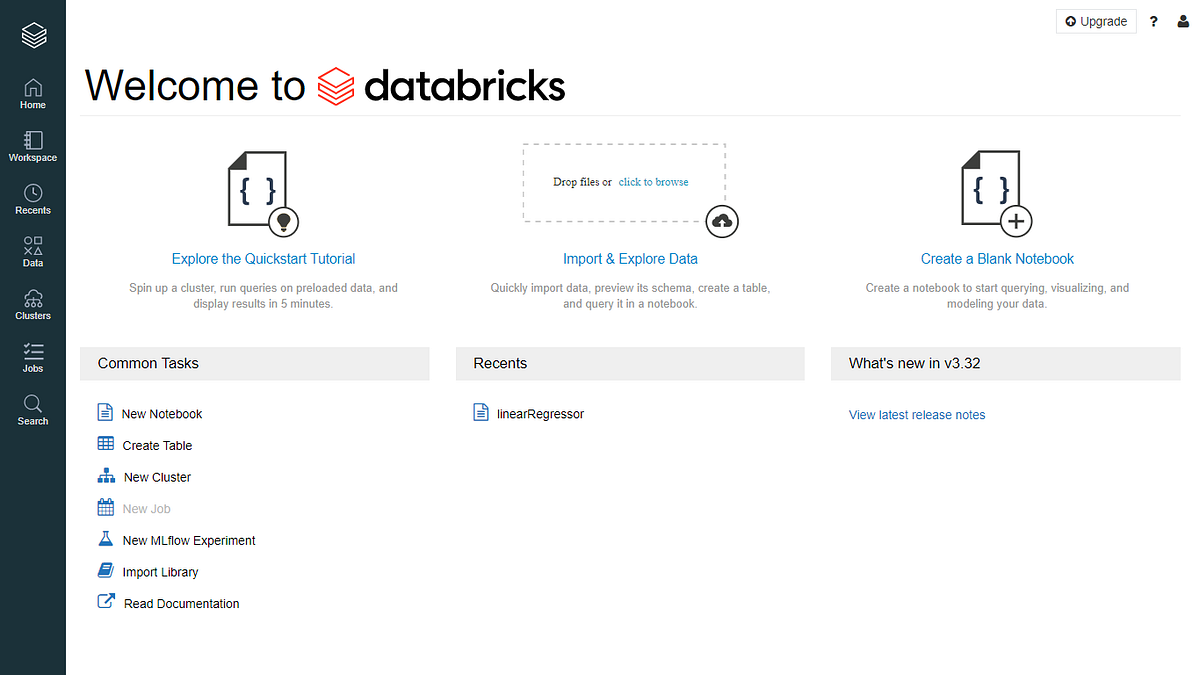Click the Databricks logo at sidebar top

pyautogui.click(x=33, y=33)
